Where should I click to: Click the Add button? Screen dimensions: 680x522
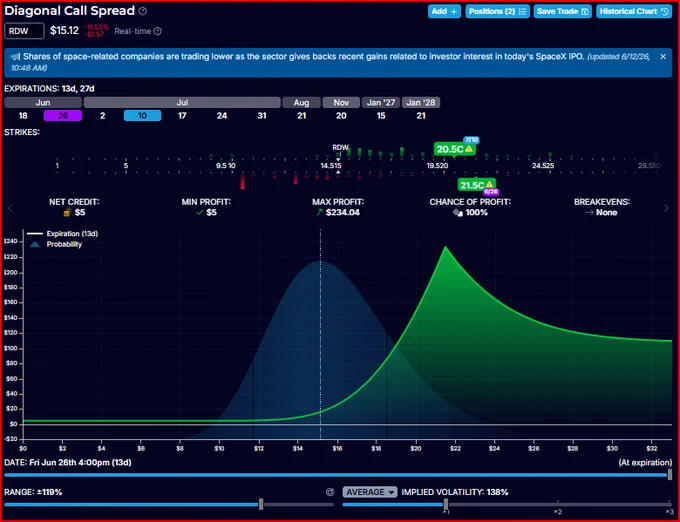coord(444,11)
